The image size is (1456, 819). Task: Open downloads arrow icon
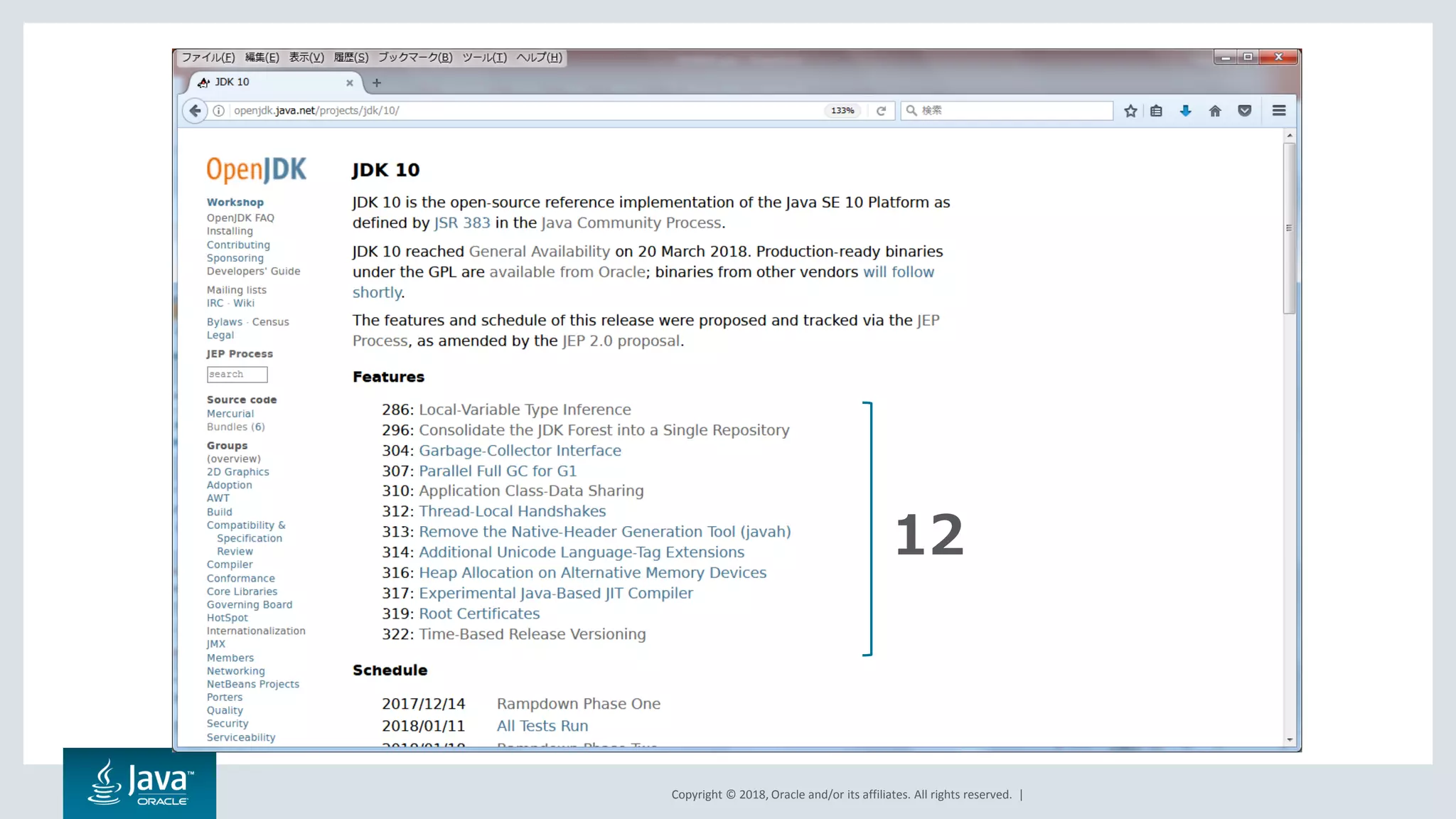coord(1185,111)
